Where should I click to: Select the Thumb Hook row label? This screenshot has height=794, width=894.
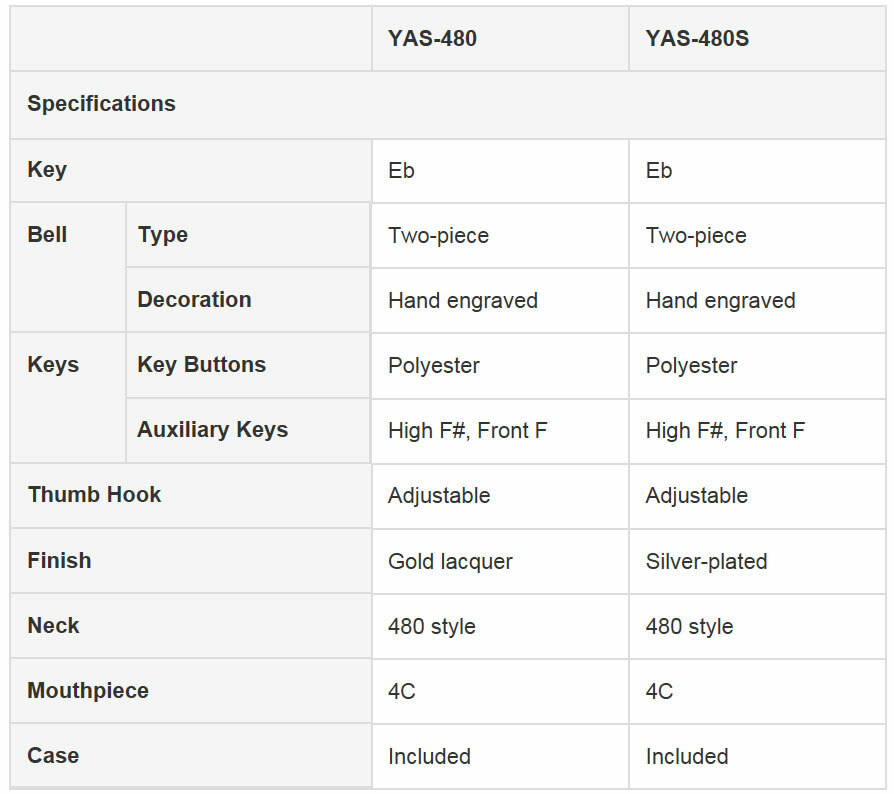94,495
